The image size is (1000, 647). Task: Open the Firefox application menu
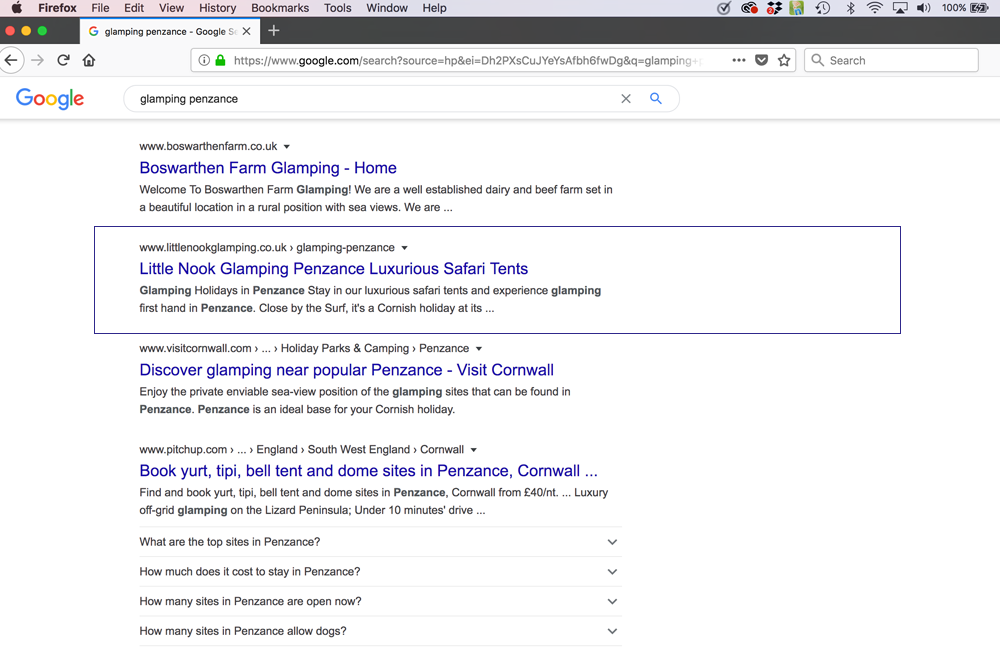[57, 8]
